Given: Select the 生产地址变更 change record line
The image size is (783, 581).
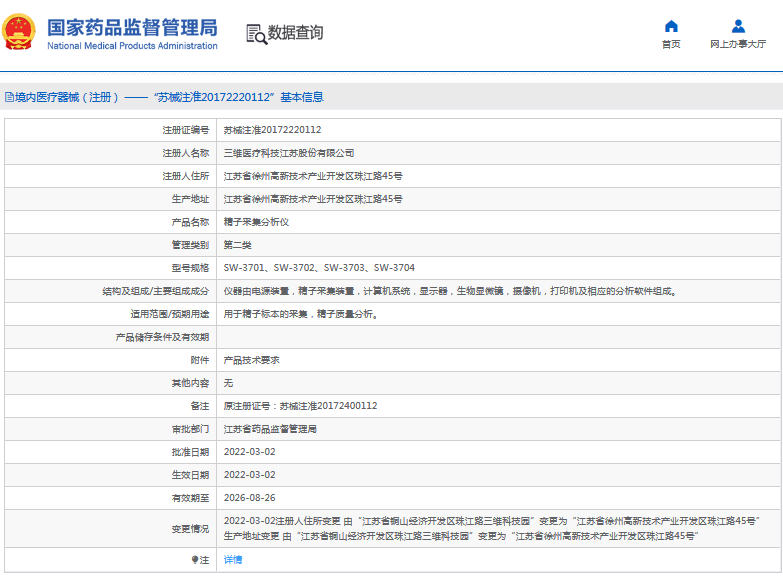Looking at the screenshot, I should [461, 536].
